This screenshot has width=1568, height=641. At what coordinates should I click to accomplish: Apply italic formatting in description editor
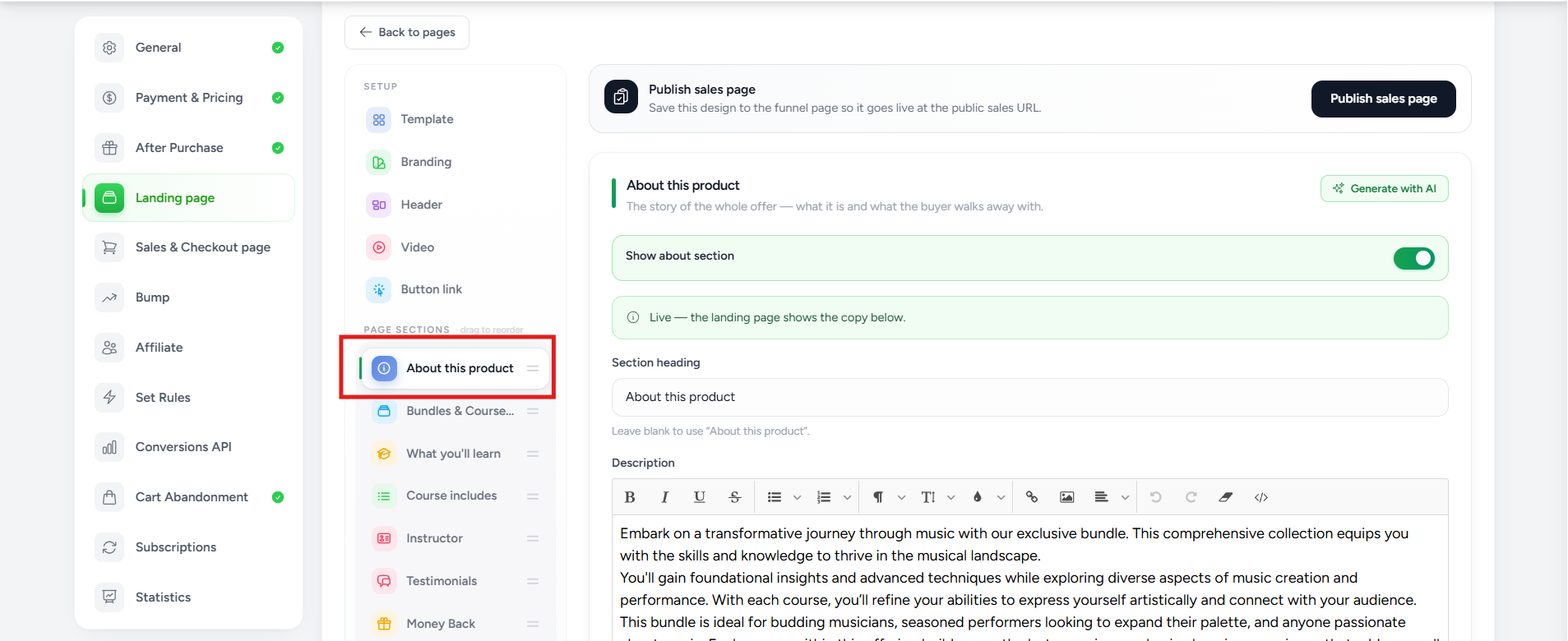coord(664,497)
